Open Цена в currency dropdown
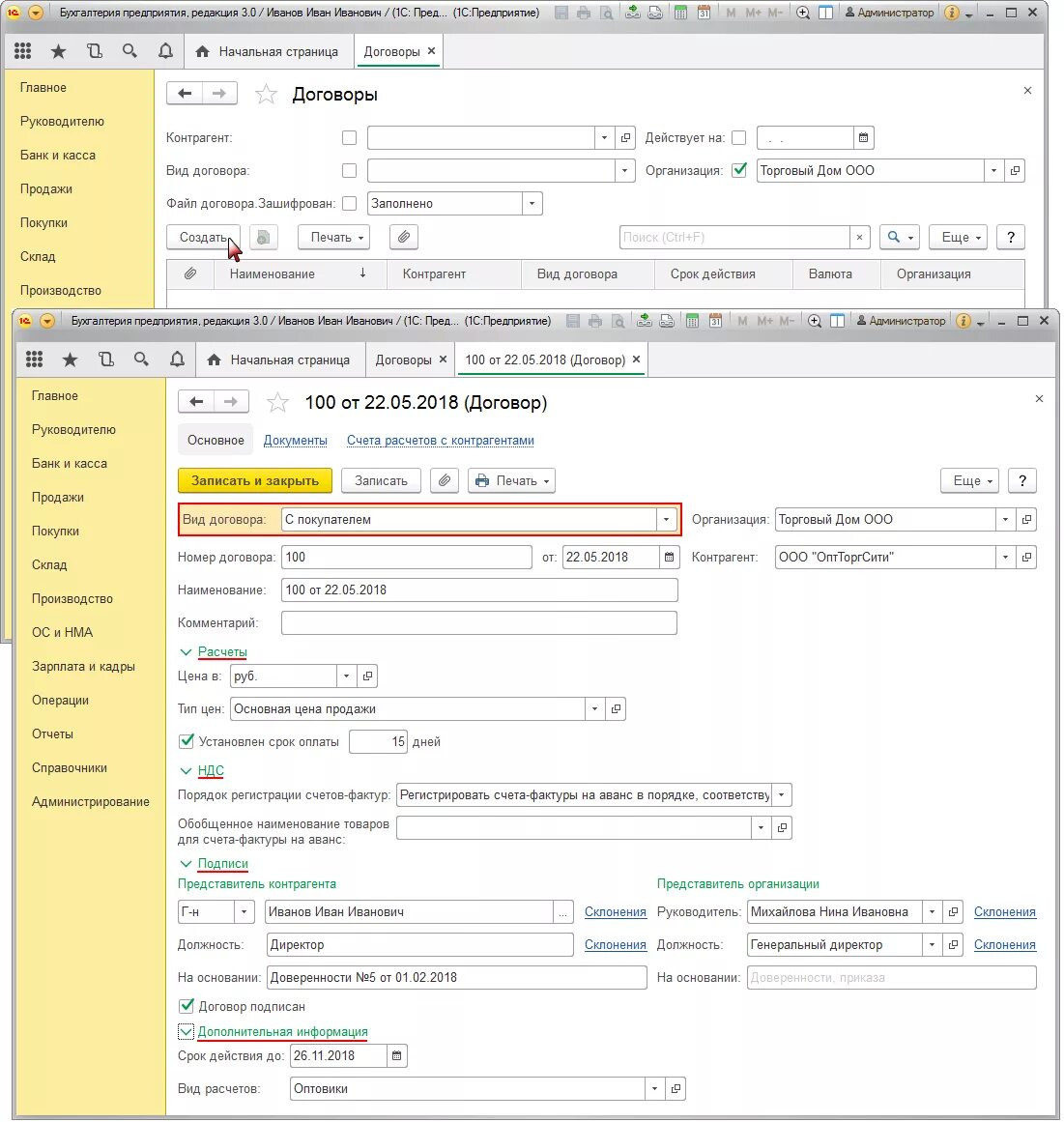Image resolution: width=1064 pixels, height=1122 pixels. point(346,676)
